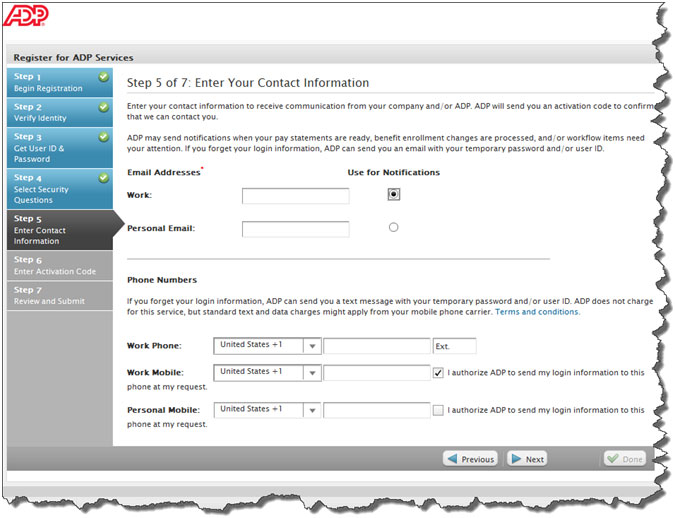Open the Terms and conditions link
The width and height of the screenshot is (675, 518).
pos(537,312)
